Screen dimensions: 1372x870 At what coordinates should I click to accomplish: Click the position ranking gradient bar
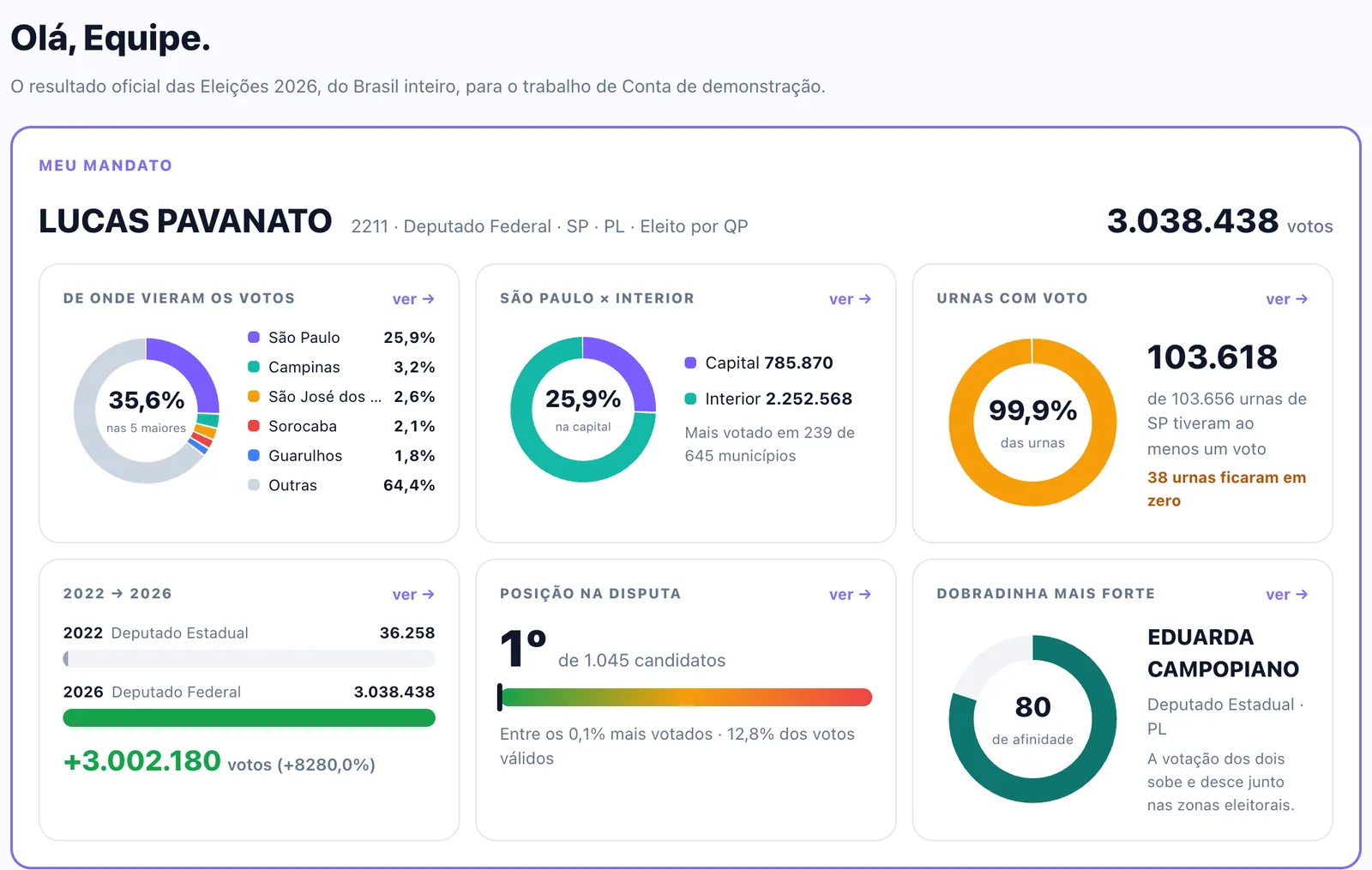[685, 698]
